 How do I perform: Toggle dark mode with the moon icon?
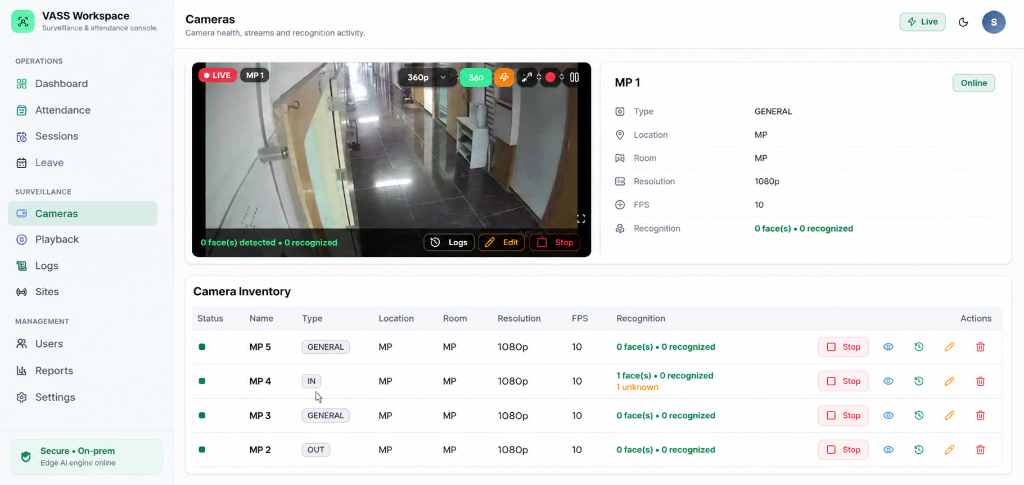963,22
